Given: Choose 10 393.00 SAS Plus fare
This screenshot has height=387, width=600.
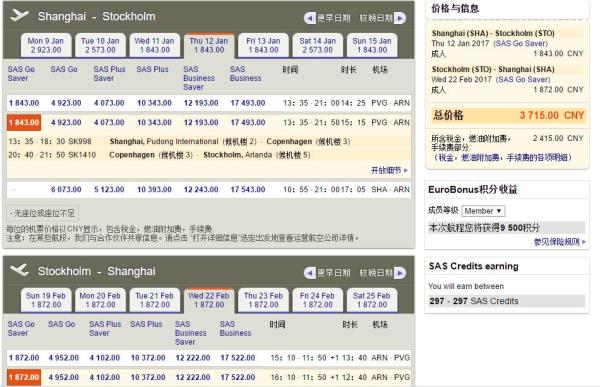Looking at the screenshot, I should point(154,189).
